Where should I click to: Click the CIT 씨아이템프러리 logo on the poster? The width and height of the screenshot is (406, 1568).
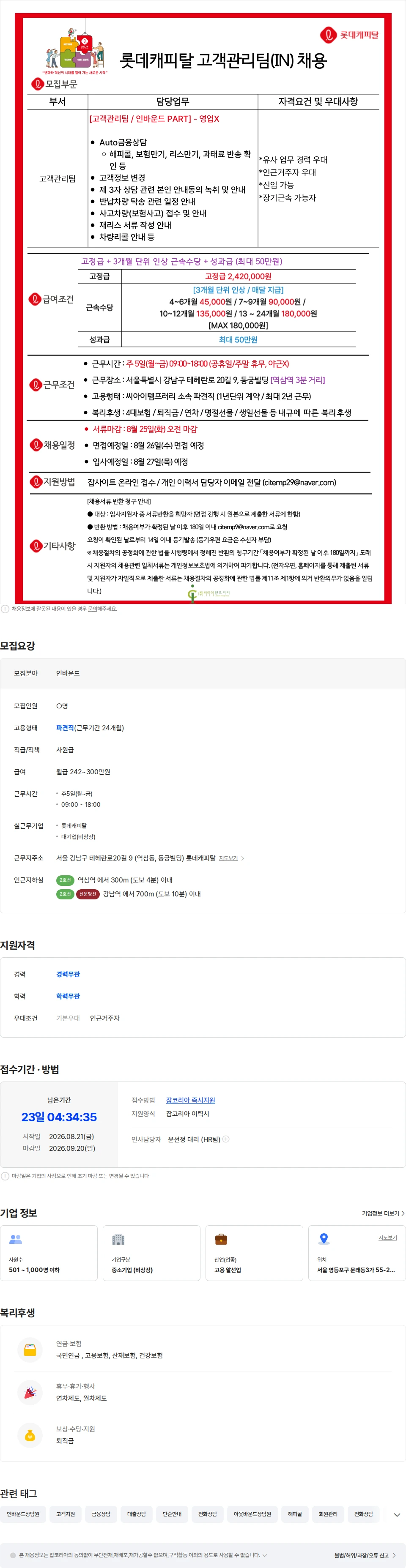click(209, 593)
